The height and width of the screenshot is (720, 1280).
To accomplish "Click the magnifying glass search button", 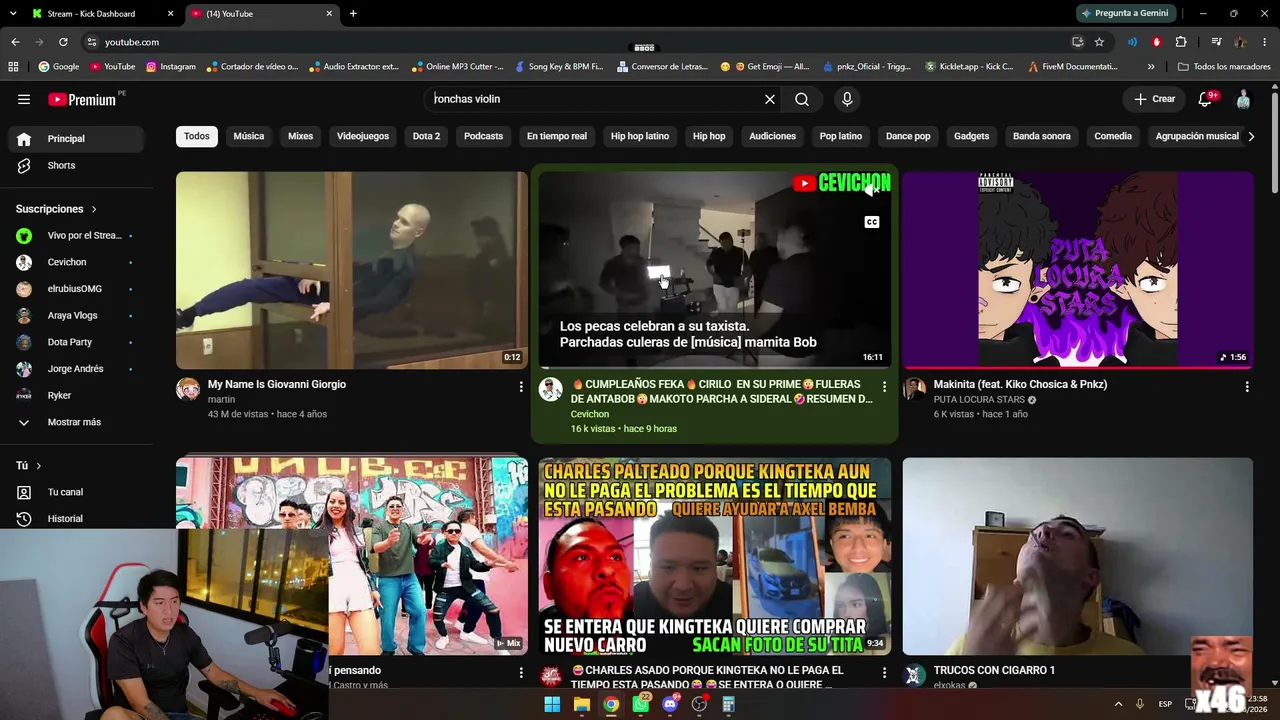I will click(802, 99).
